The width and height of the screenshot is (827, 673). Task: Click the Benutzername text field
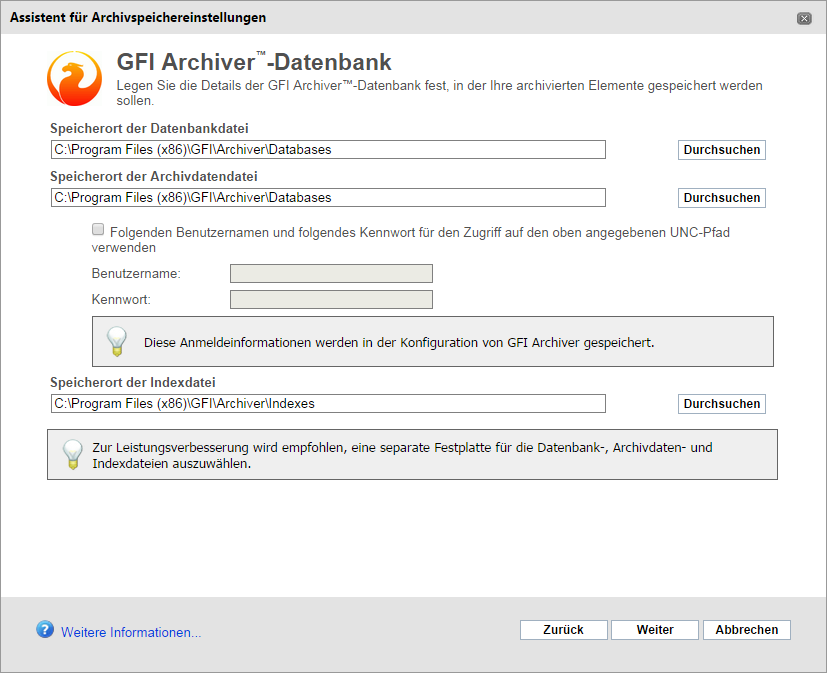(x=331, y=274)
